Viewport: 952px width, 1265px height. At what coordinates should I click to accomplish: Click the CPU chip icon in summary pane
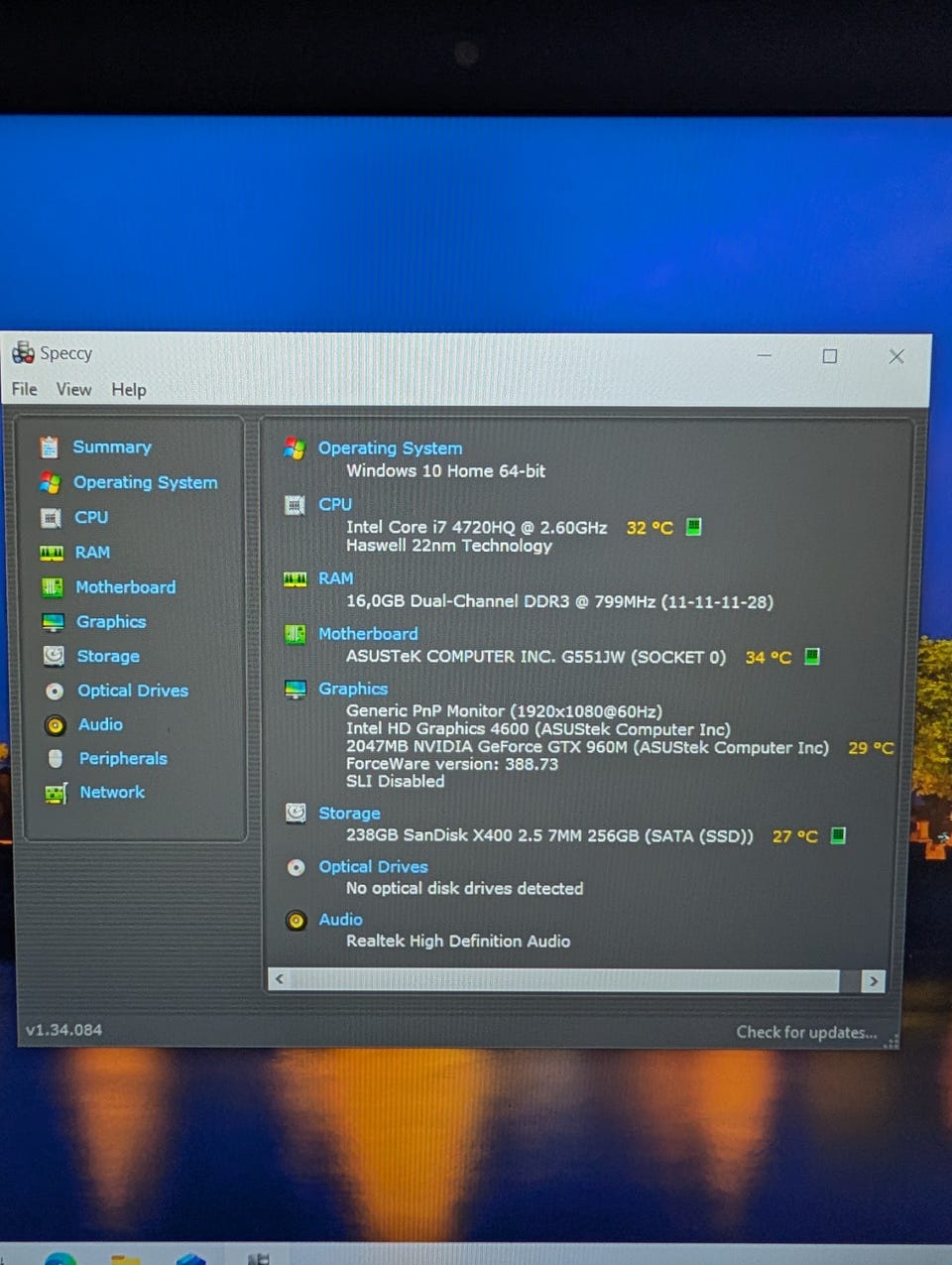[295, 505]
